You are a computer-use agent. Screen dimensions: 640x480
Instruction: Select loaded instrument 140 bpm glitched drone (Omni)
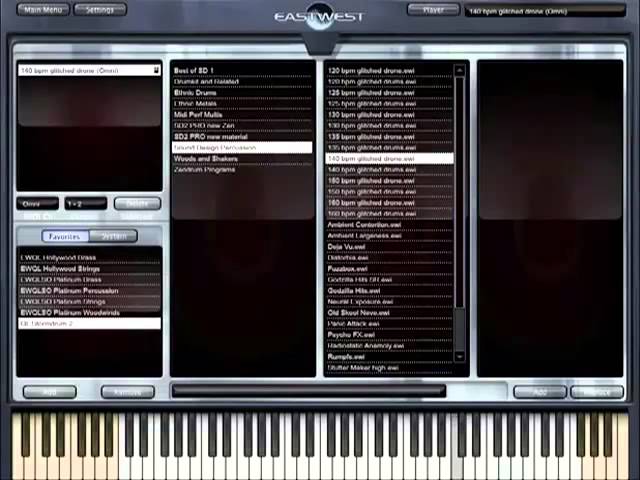point(89,70)
